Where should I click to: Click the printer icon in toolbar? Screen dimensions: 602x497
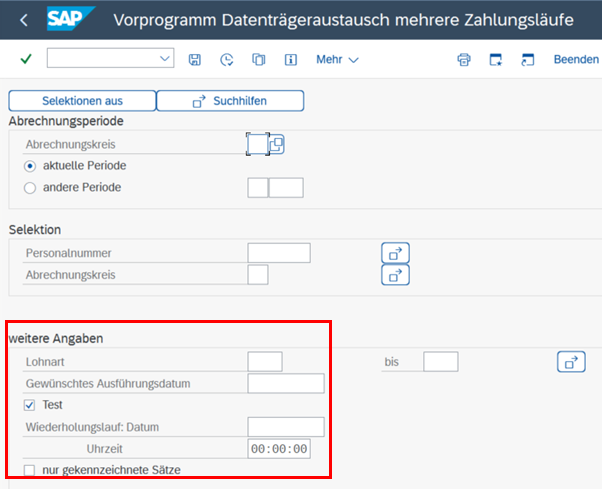coord(464,60)
